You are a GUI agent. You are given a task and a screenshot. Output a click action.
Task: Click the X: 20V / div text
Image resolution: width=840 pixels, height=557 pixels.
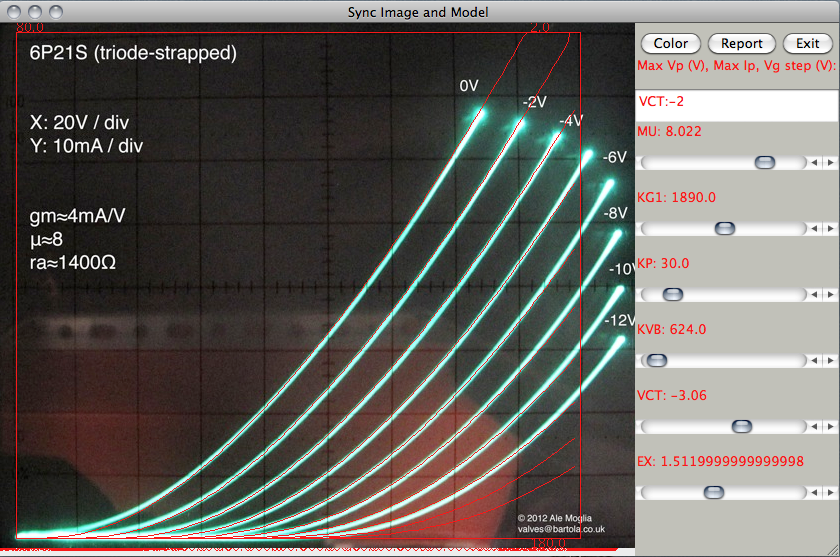point(79,123)
